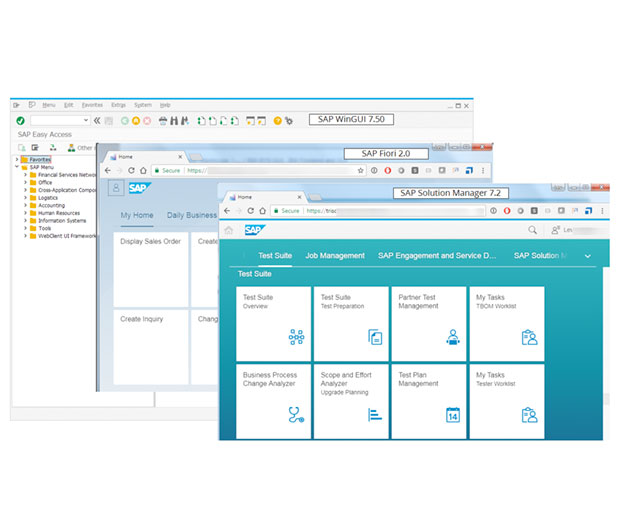The height and width of the screenshot is (522, 631).
Task: Open the Test Suite Overview tile
Action: [x=273, y=324]
